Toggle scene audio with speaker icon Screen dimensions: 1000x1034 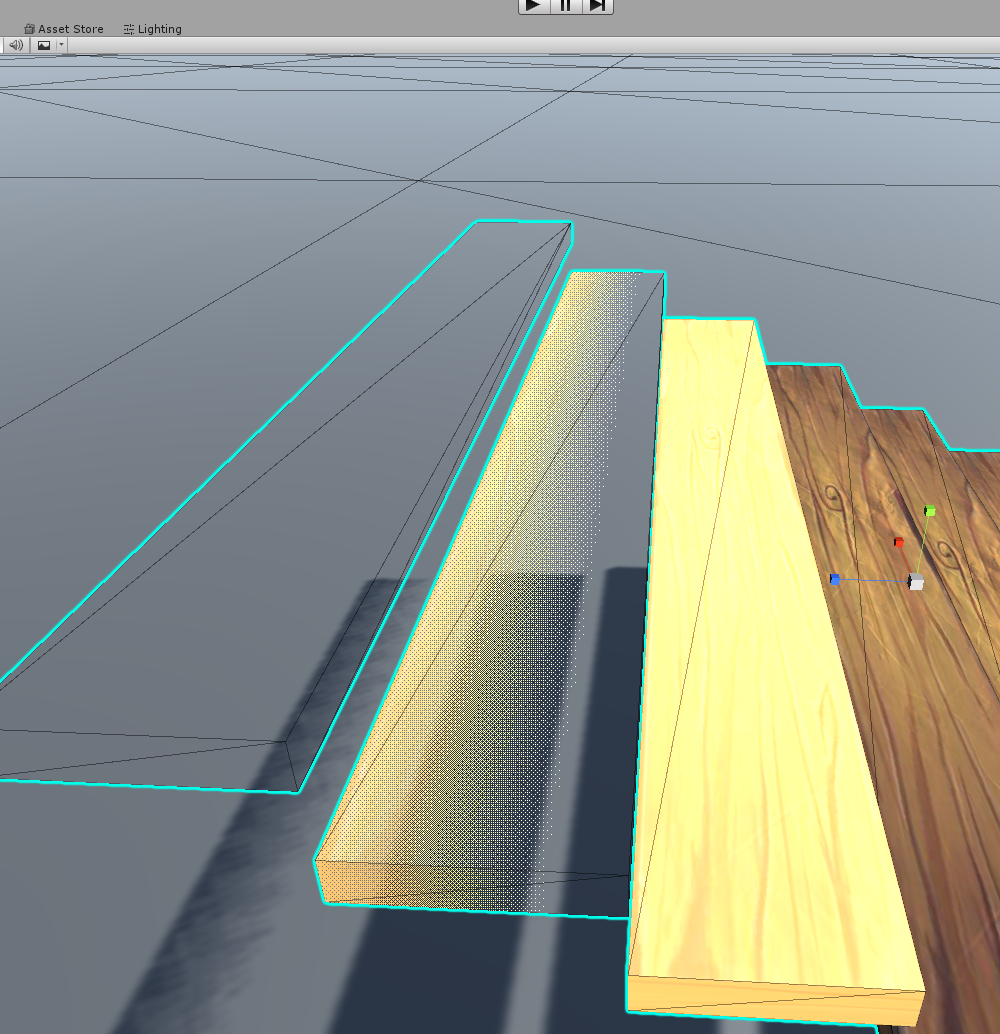click(16, 45)
